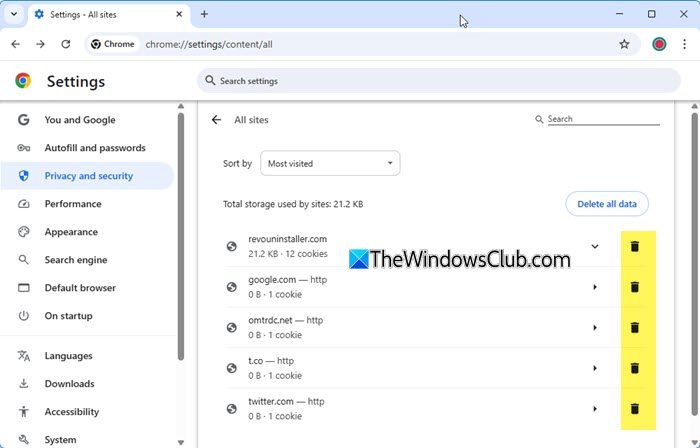Click sidebar scrollbar up arrow
Viewport: 700px width, 448px height.
pos(181,106)
